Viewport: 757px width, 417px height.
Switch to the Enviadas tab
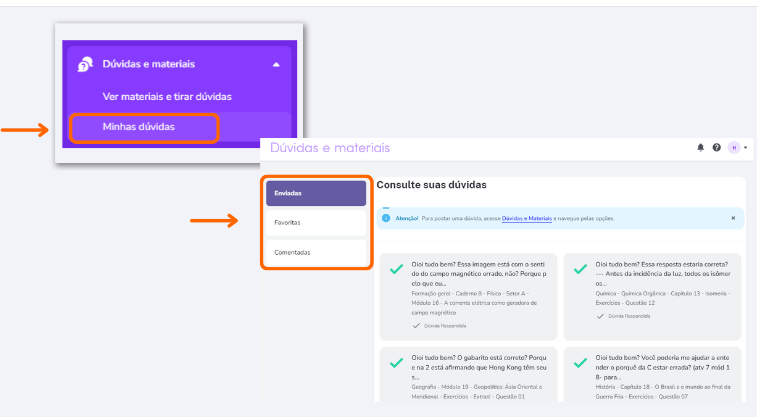pos(316,193)
